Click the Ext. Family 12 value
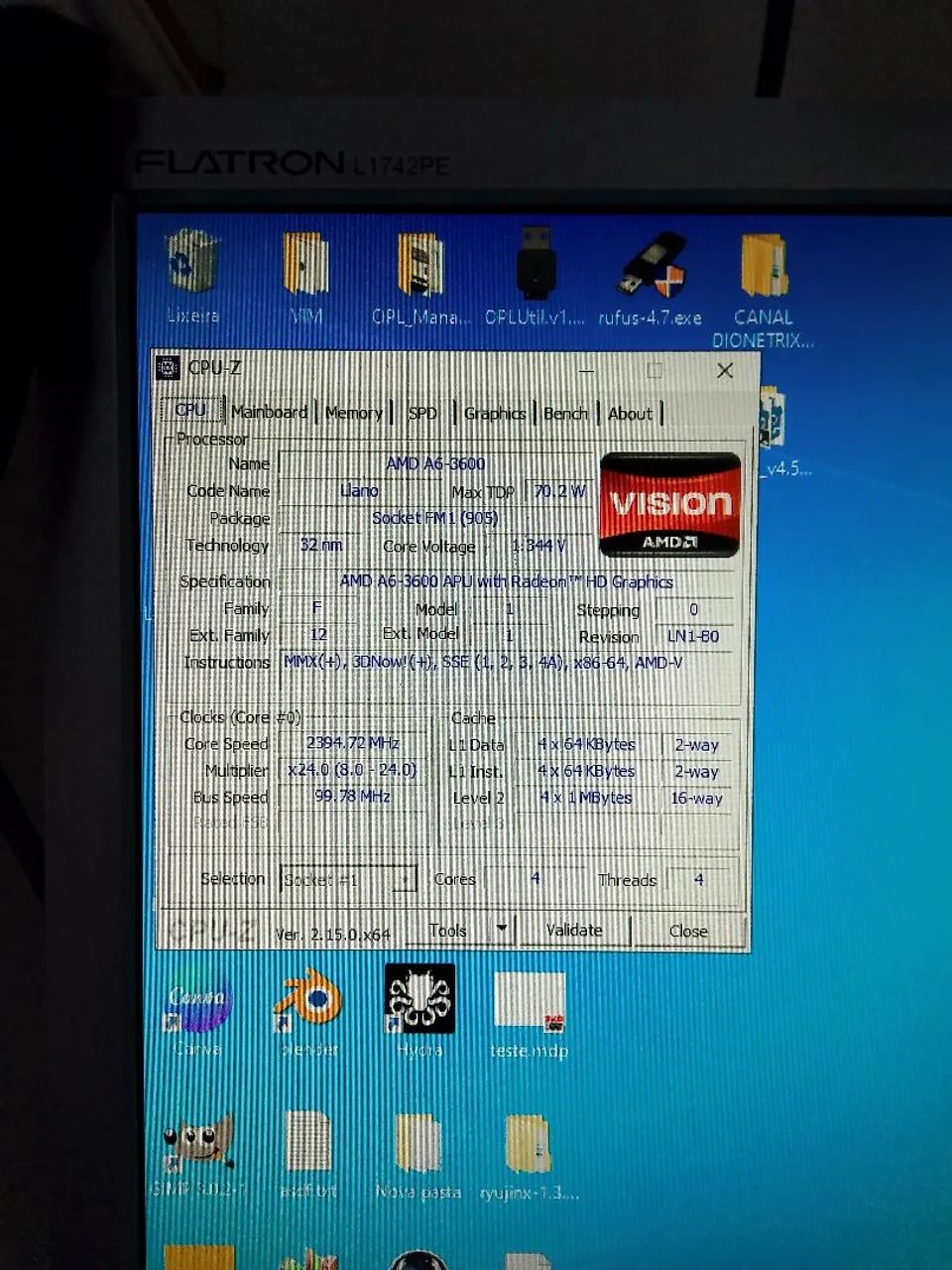The width and height of the screenshot is (952, 1270). [x=318, y=635]
